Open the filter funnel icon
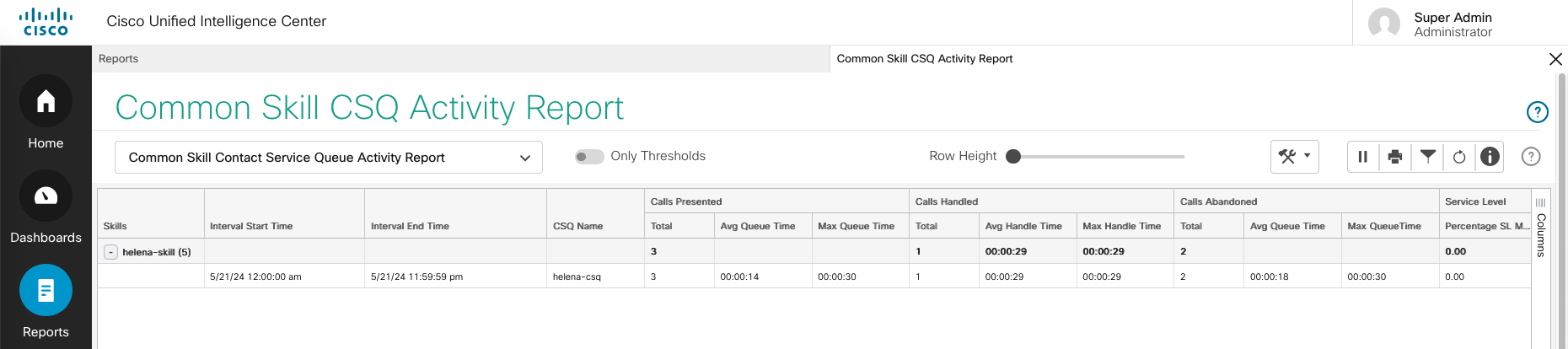Viewport: 1568px width, 349px height. (x=1427, y=157)
